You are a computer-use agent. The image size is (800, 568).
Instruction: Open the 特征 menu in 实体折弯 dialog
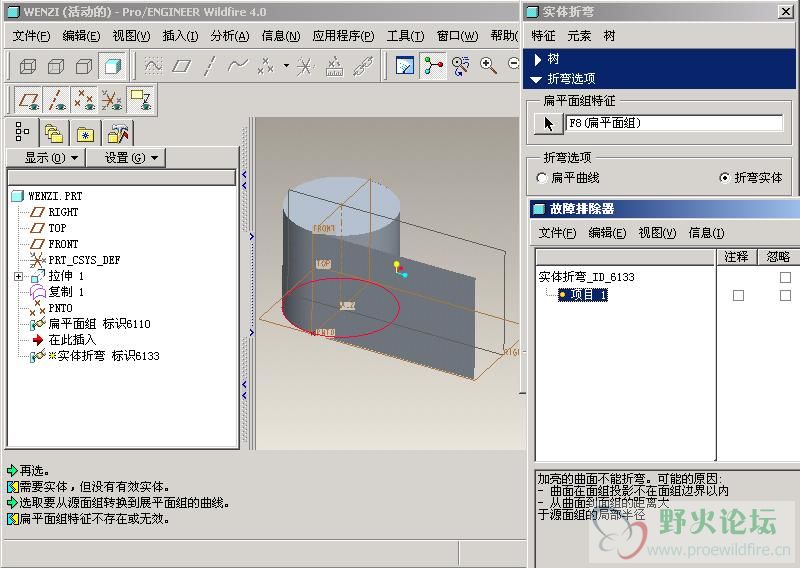[543, 36]
